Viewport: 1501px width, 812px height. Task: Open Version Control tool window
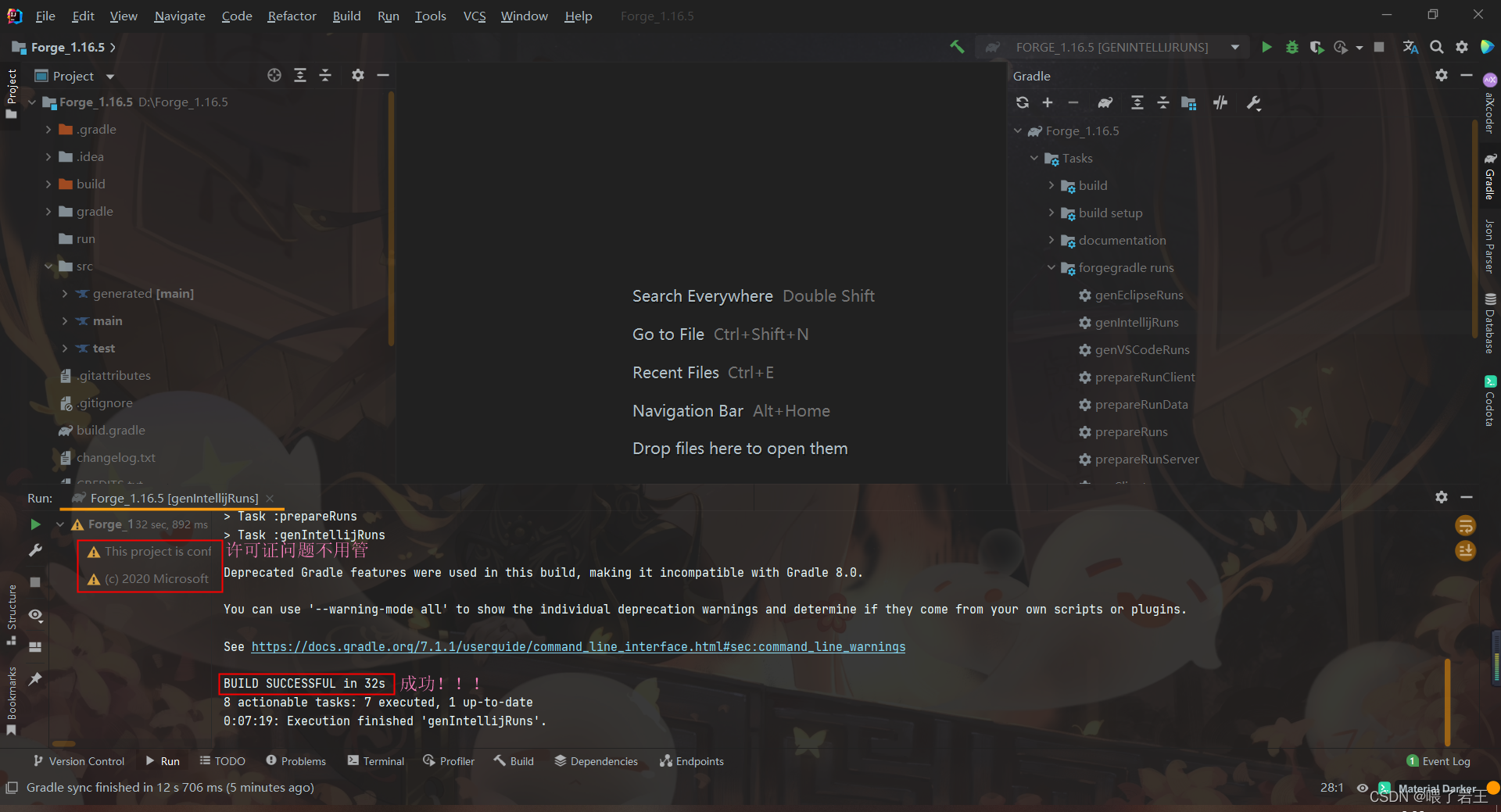coord(78,761)
